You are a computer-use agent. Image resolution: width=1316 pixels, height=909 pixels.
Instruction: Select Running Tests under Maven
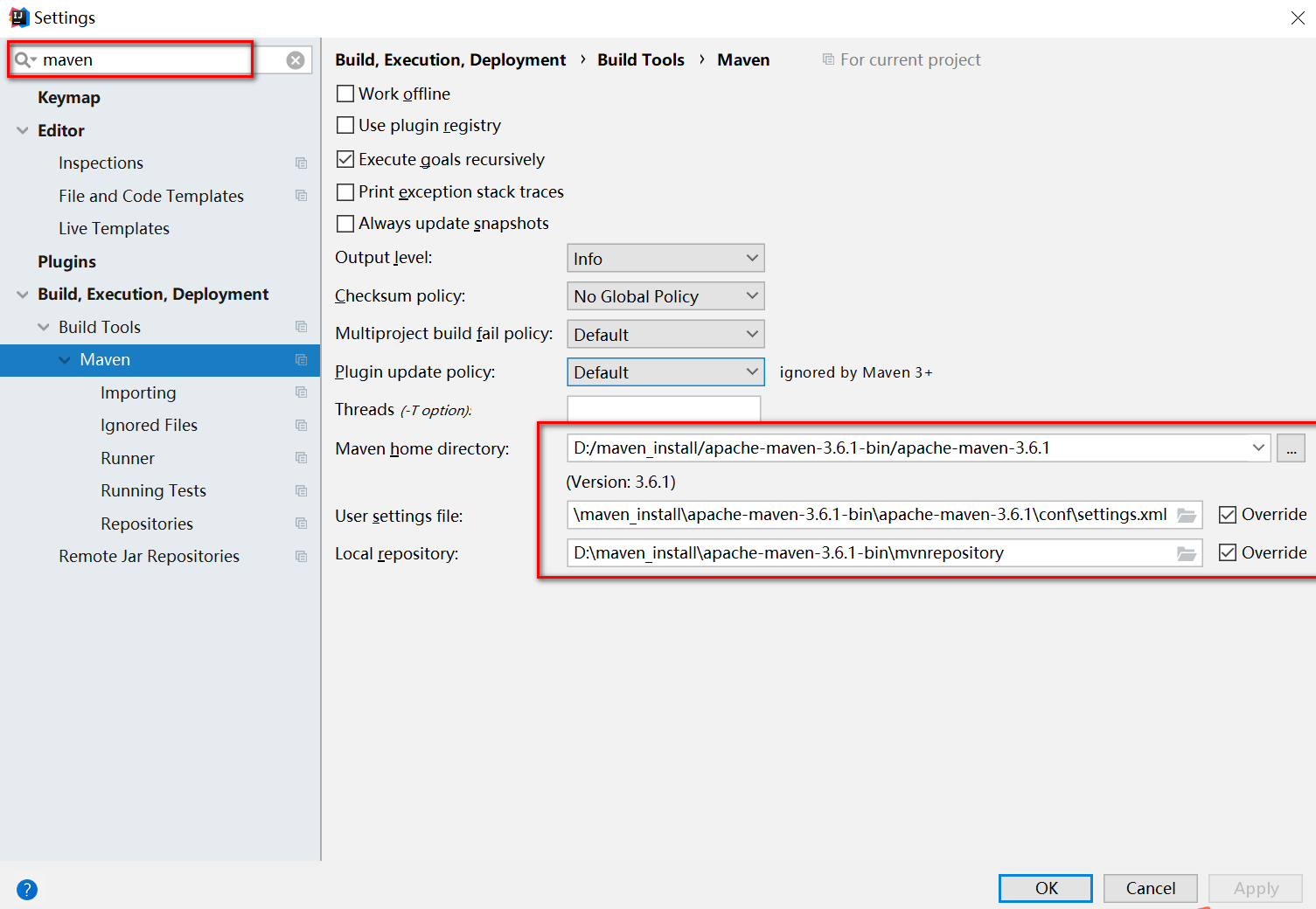tap(153, 491)
